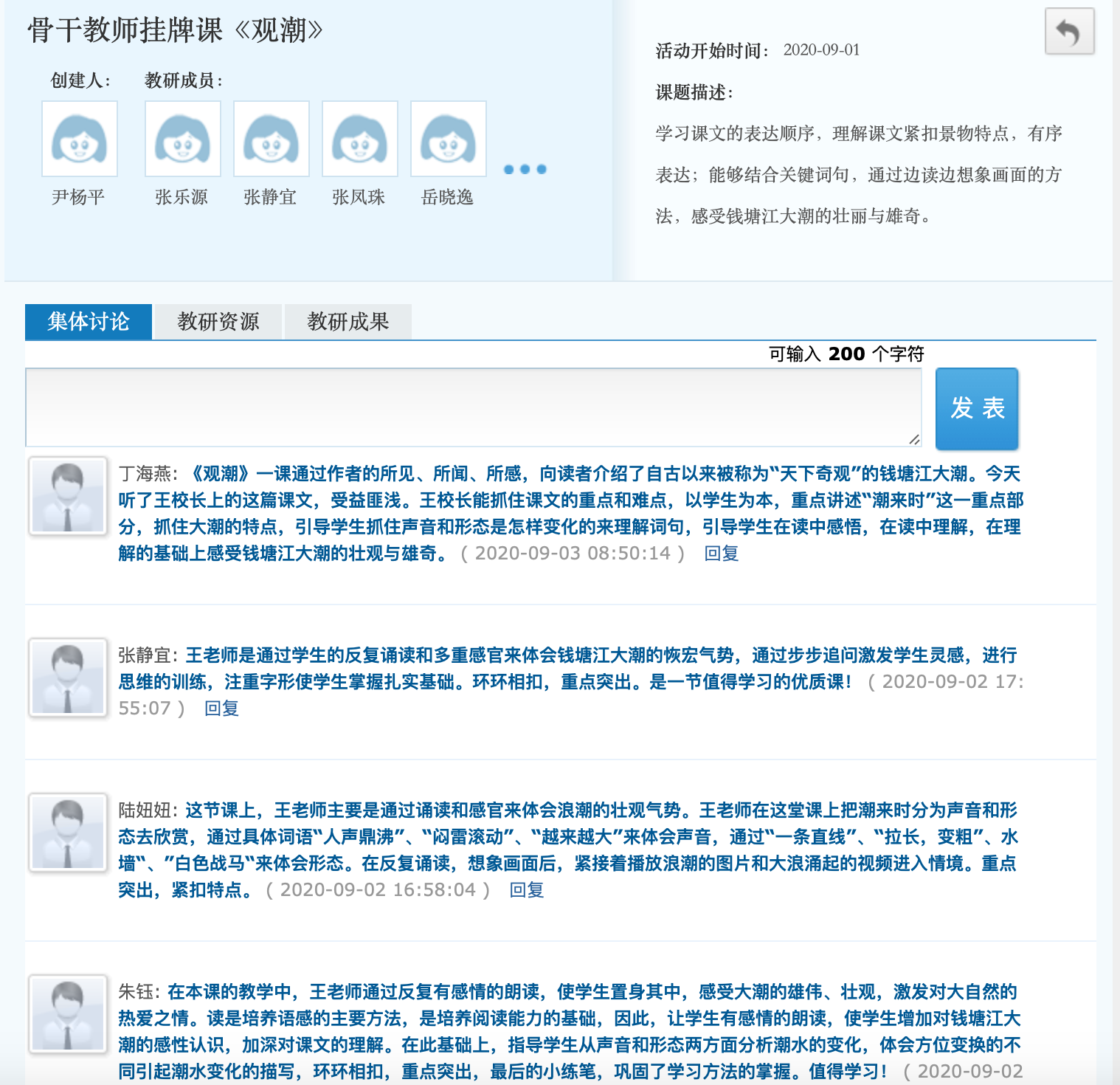
Task: Click the 可输入 200 个字符 counter
Action: click(x=846, y=354)
